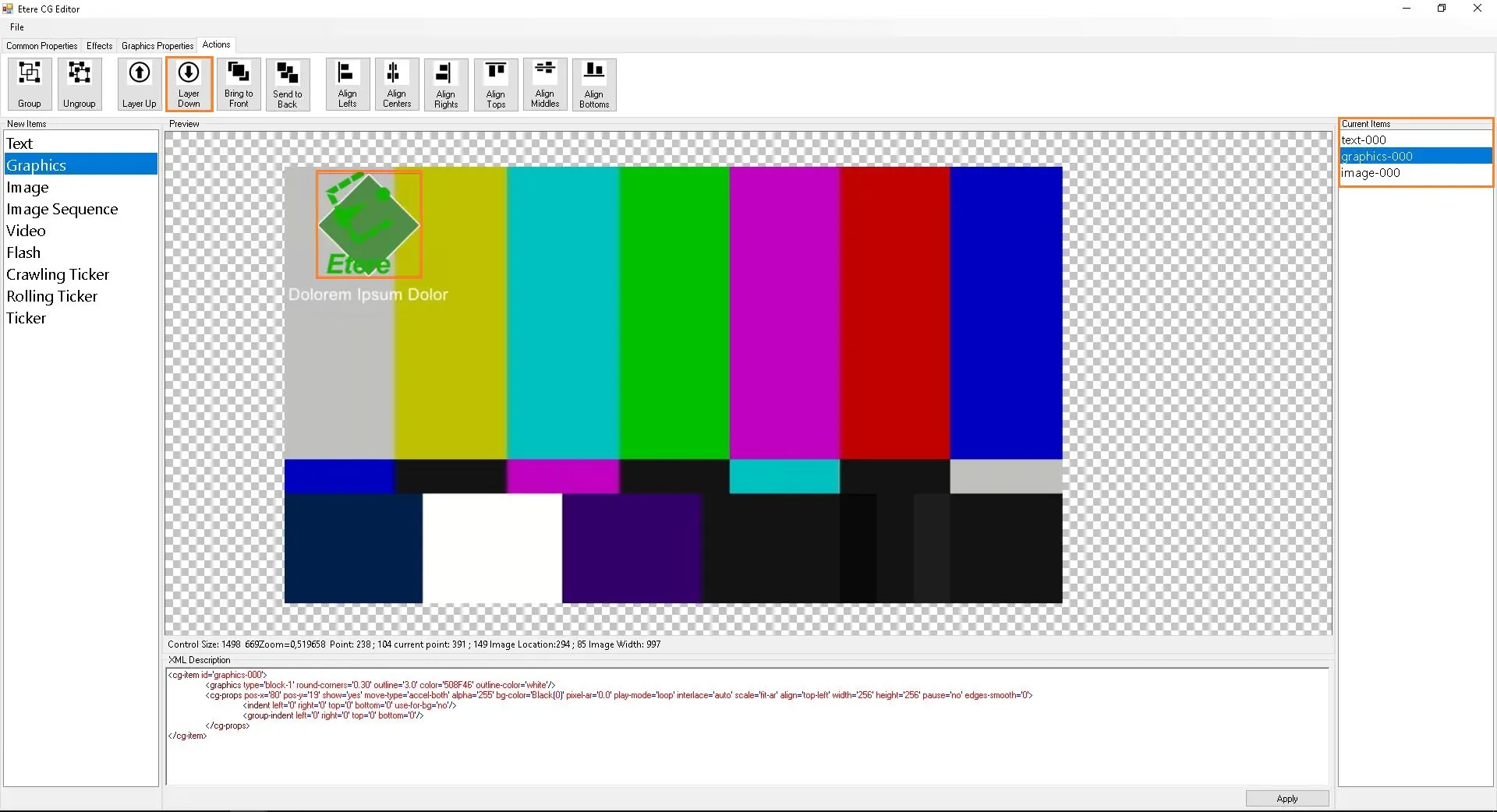Click the Align Centers icon
Image resolution: width=1497 pixels, height=812 pixels.
(x=396, y=84)
